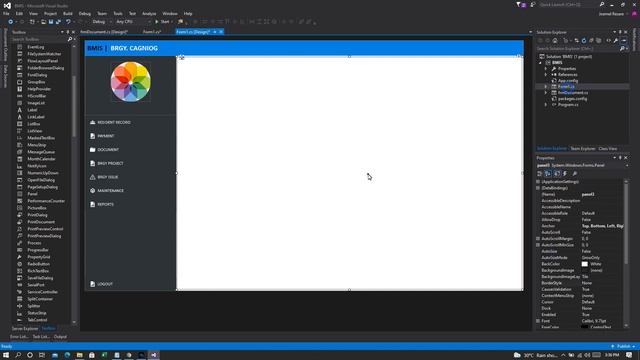Click the Alphabetical sort icon in Properties

[548, 174]
